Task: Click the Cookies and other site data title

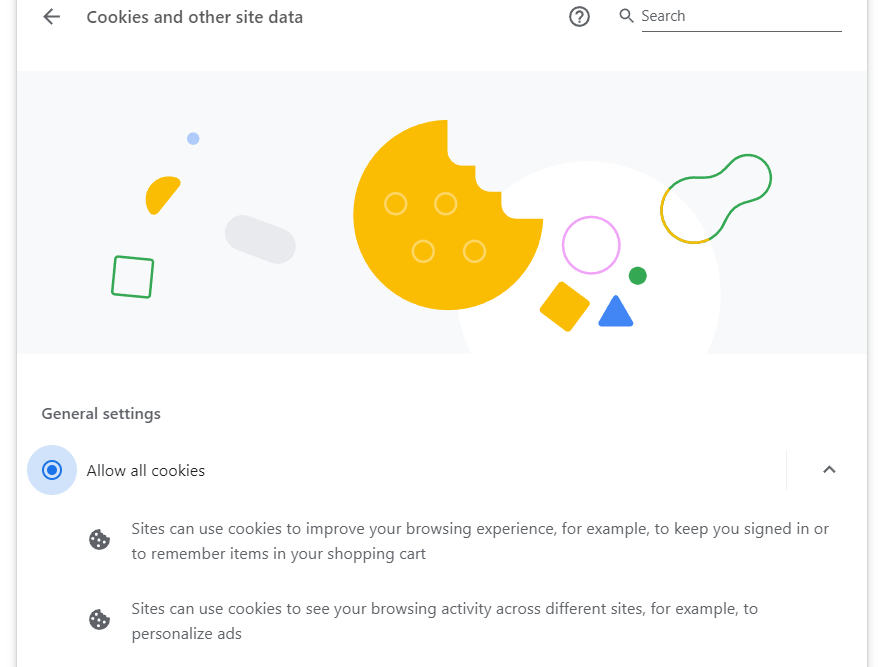Action: click(x=195, y=17)
